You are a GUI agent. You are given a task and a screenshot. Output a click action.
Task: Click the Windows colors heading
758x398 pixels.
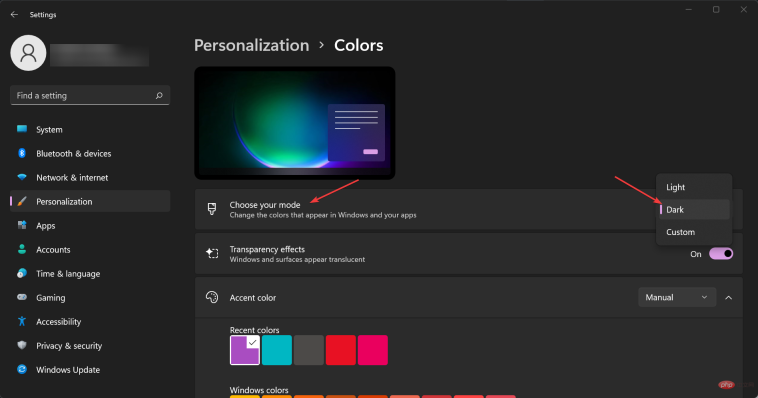pos(259,390)
